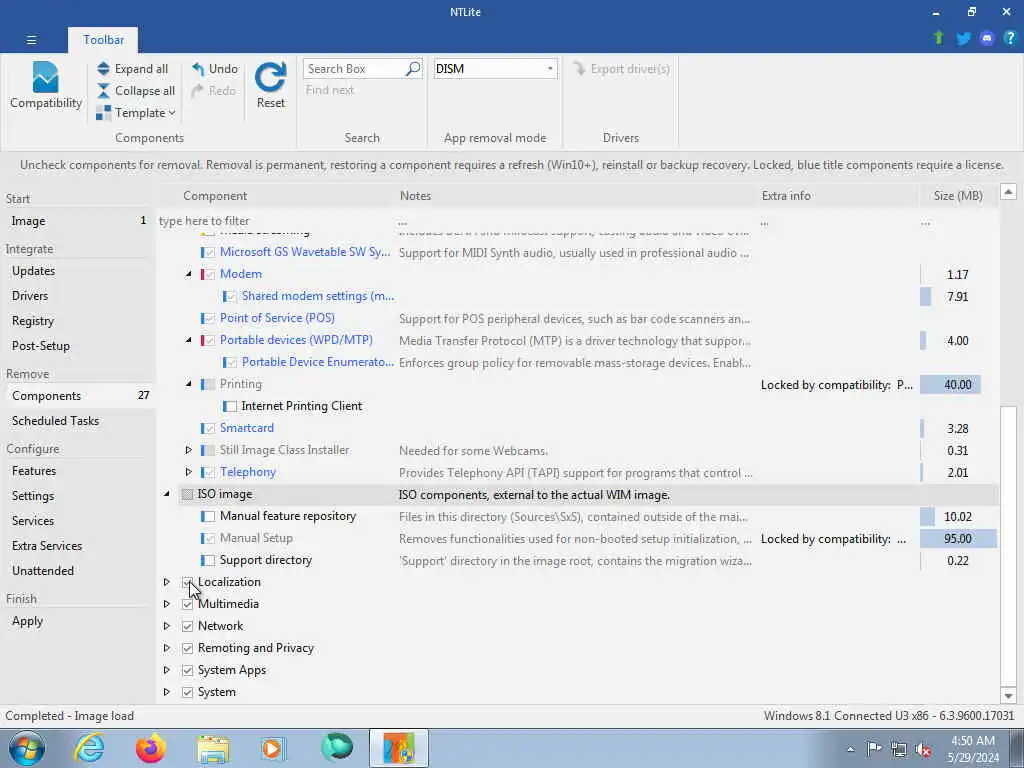This screenshot has height=768, width=1024.
Task: Collapse Portable devices (WPD/MTP) node
Action: [x=188, y=340]
